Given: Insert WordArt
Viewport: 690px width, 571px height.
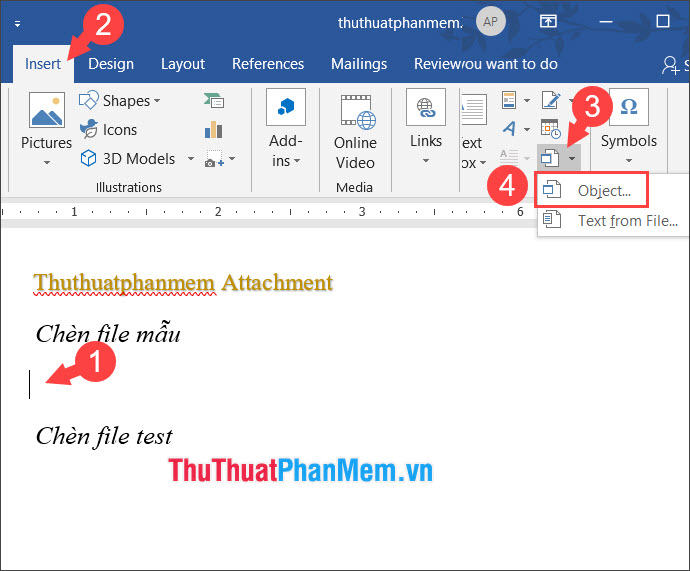Looking at the screenshot, I should tap(509, 129).
